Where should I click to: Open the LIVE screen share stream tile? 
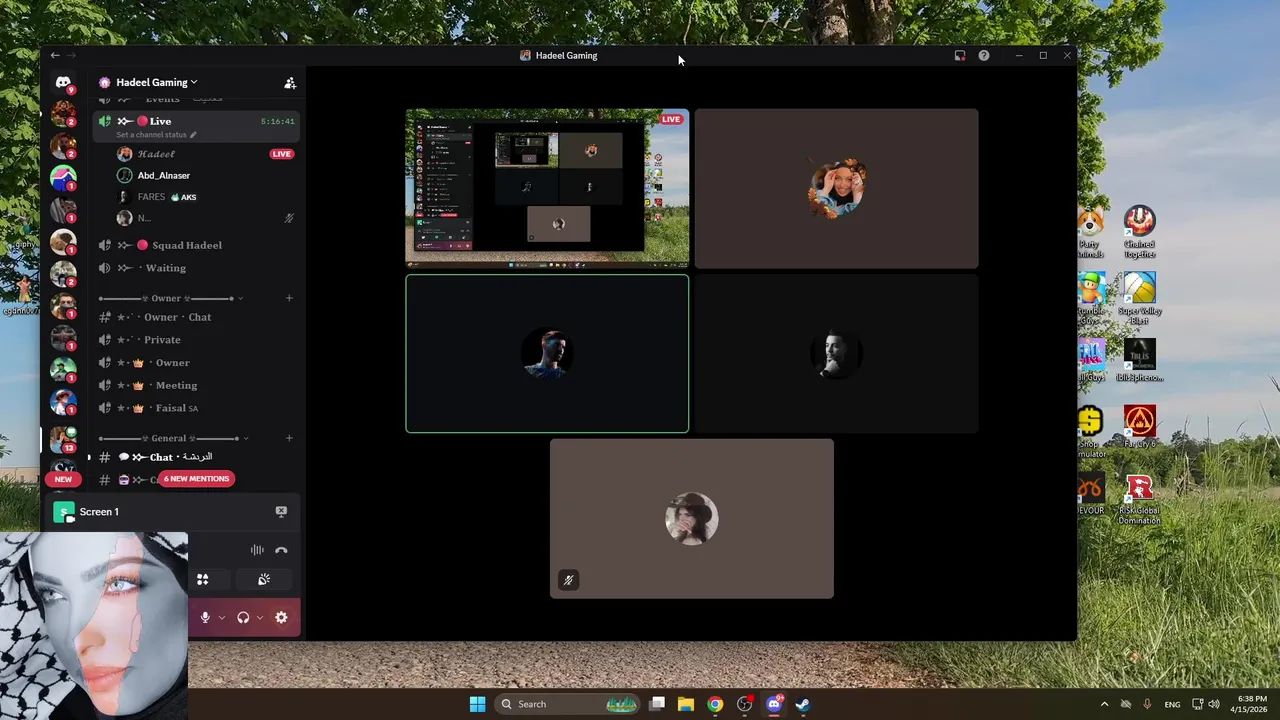[x=547, y=188]
